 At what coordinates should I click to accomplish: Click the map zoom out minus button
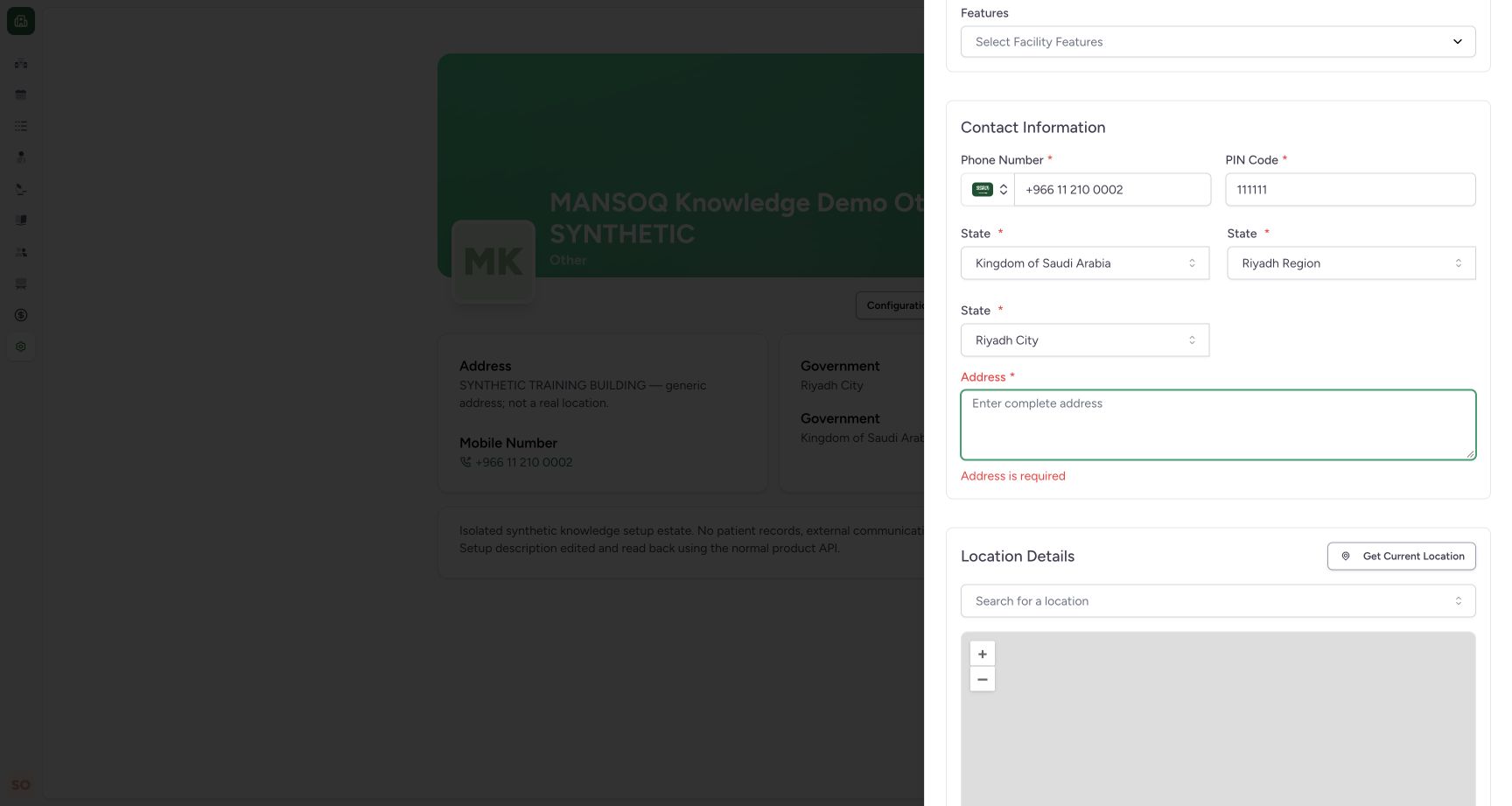coord(983,679)
